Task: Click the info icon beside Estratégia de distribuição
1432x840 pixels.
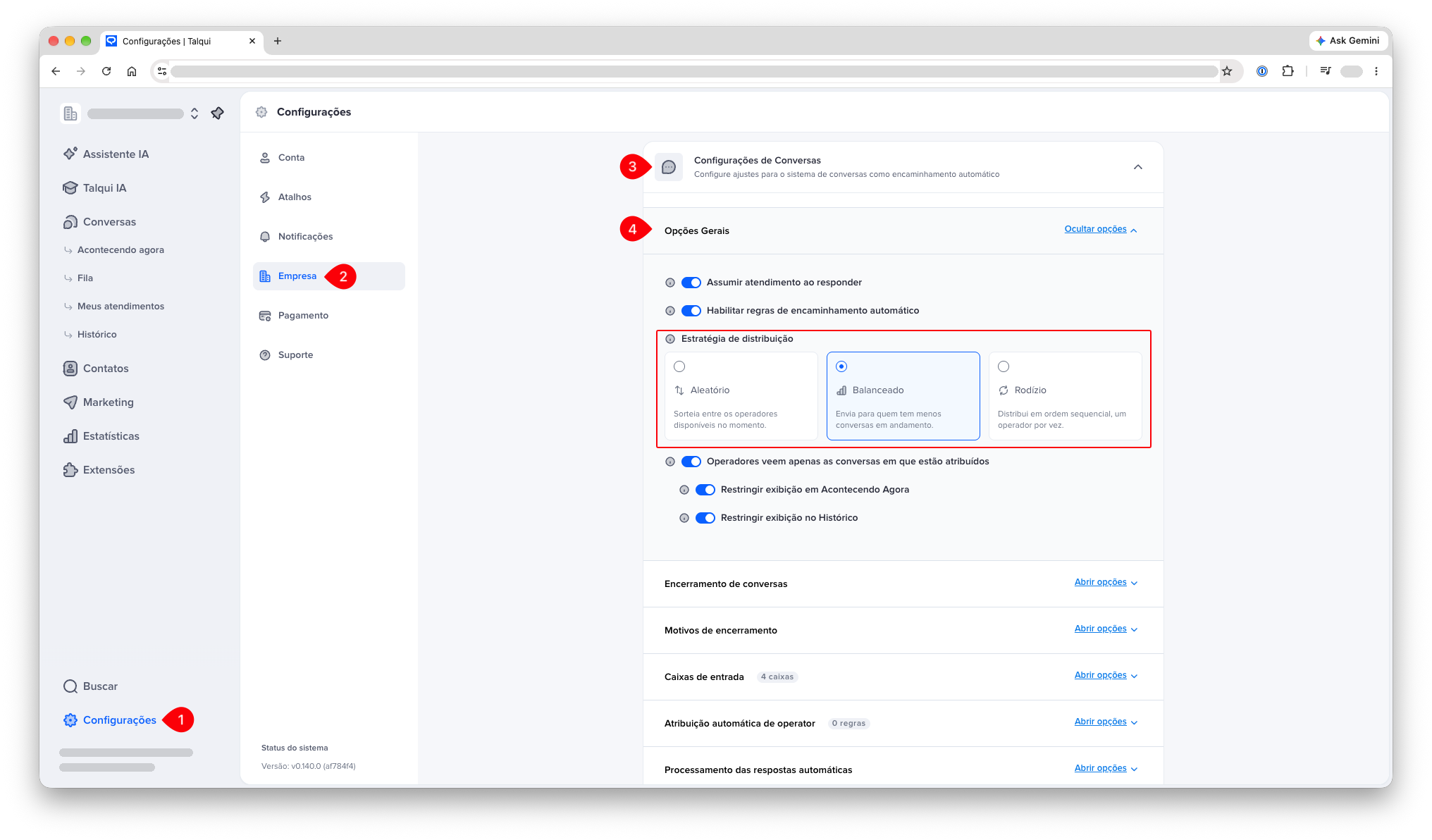Action: pyautogui.click(x=670, y=339)
